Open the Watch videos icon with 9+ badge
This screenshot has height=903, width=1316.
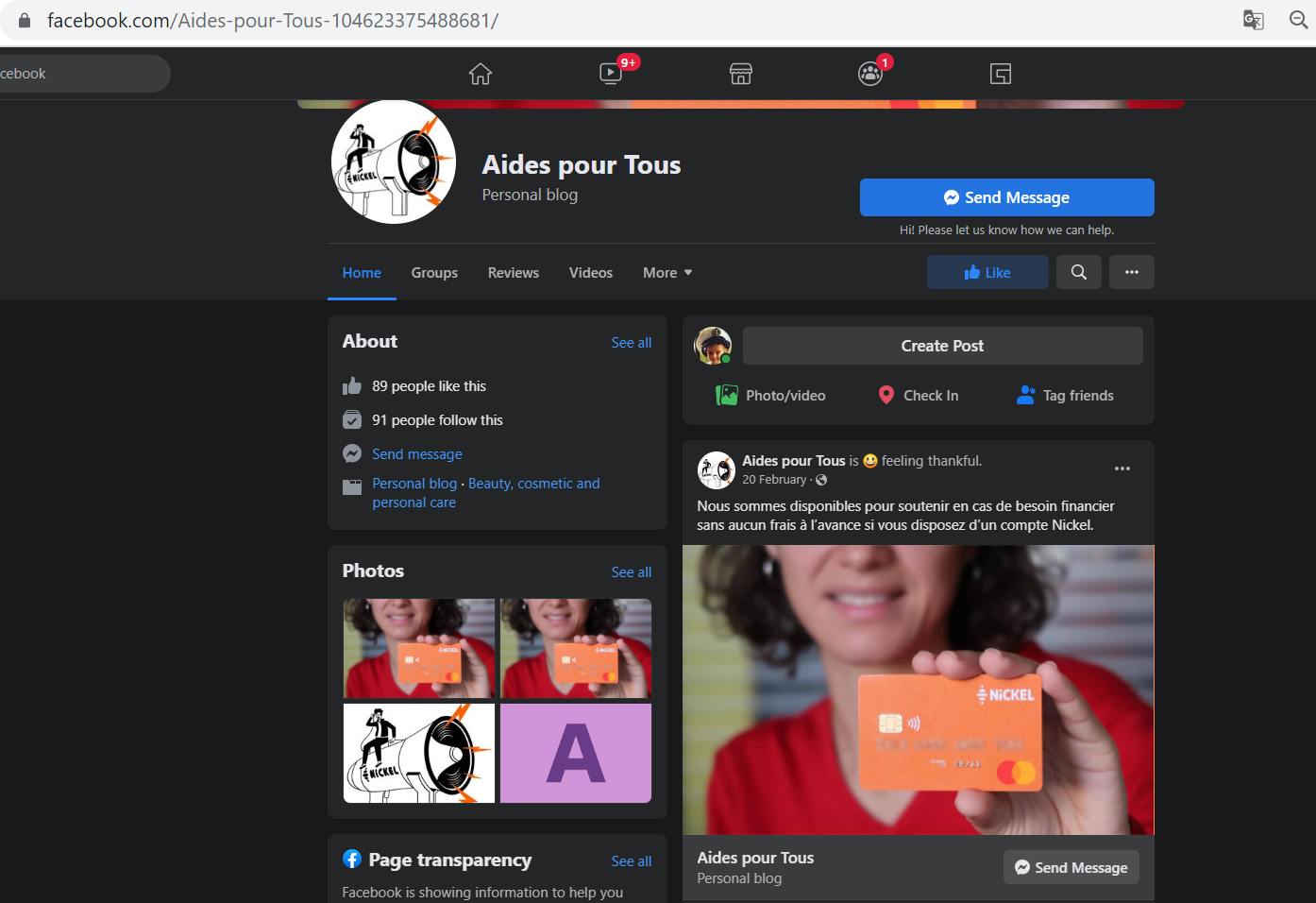click(612, 74)
